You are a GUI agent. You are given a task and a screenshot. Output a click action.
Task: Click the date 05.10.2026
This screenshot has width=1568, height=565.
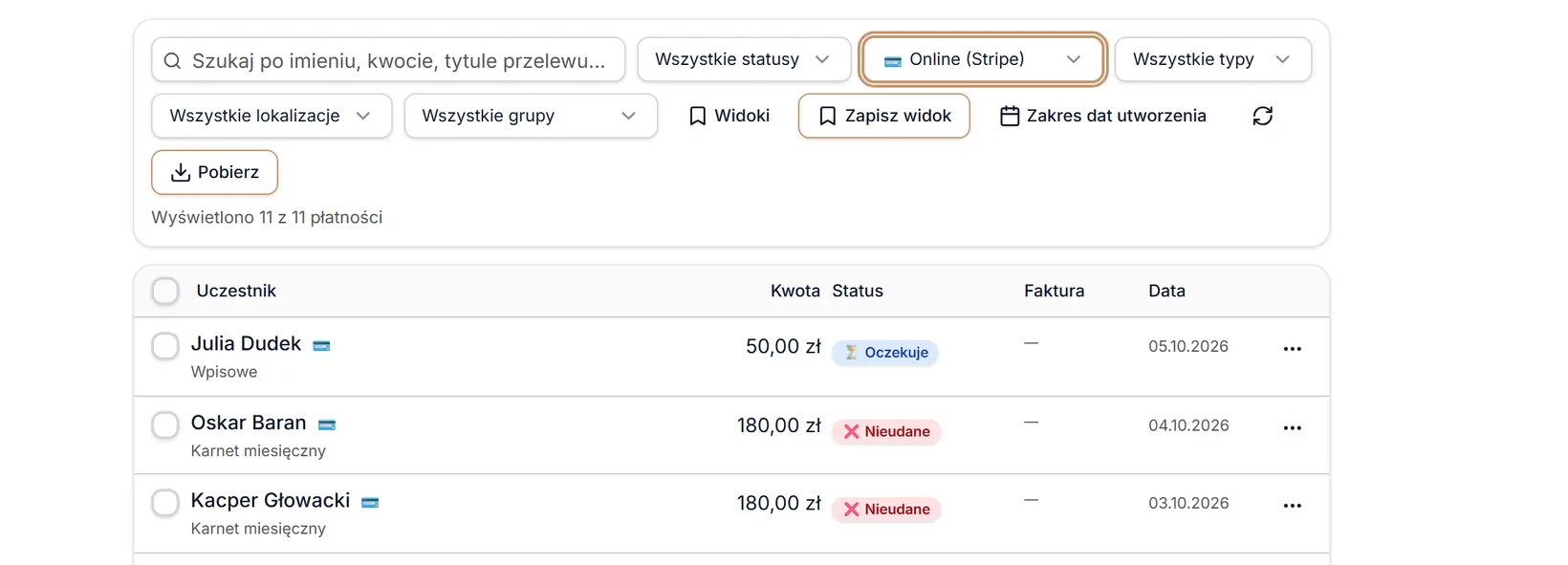[1188, 346]
